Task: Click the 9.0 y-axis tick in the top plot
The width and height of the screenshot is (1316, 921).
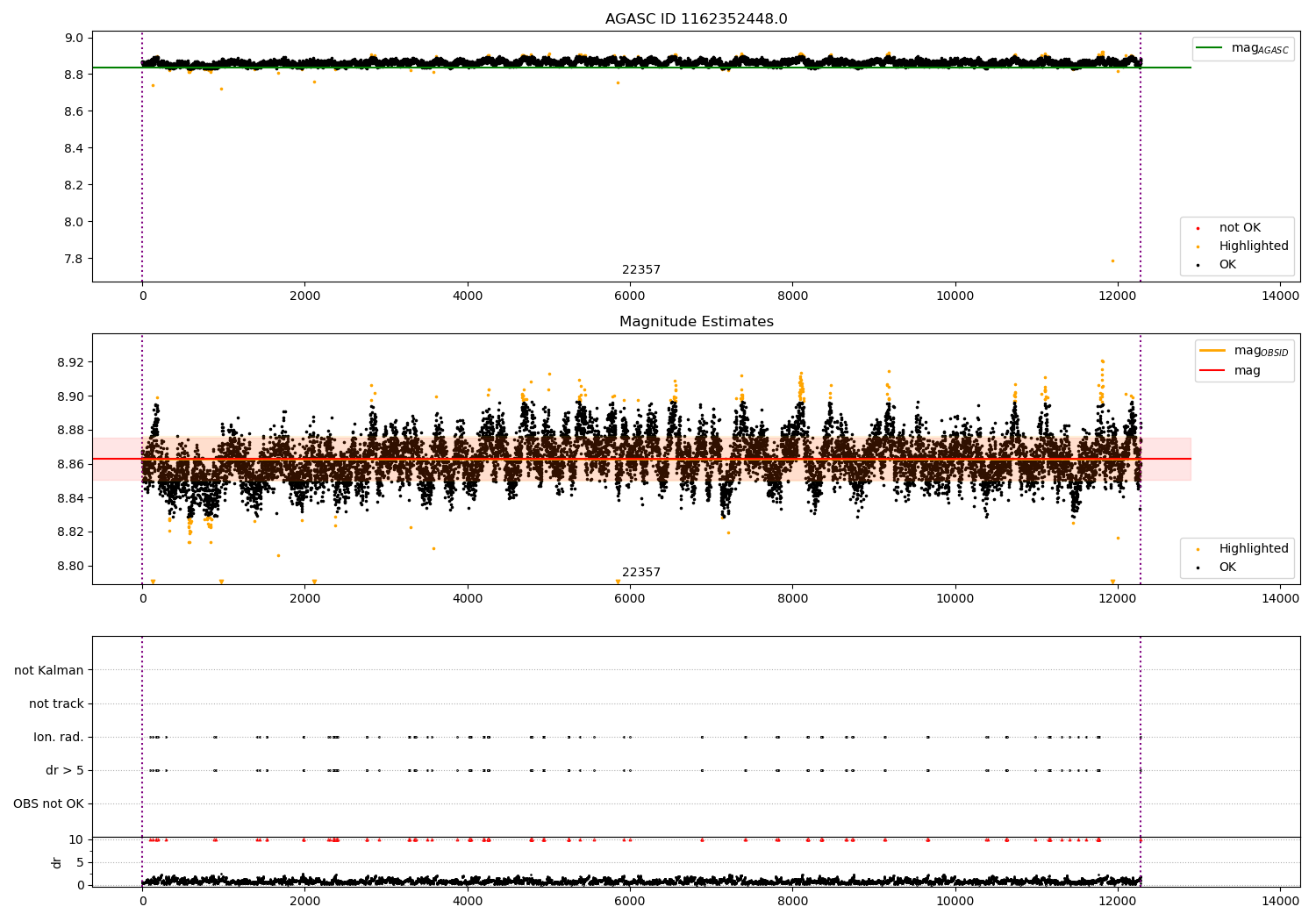Action: coord(74,38)
